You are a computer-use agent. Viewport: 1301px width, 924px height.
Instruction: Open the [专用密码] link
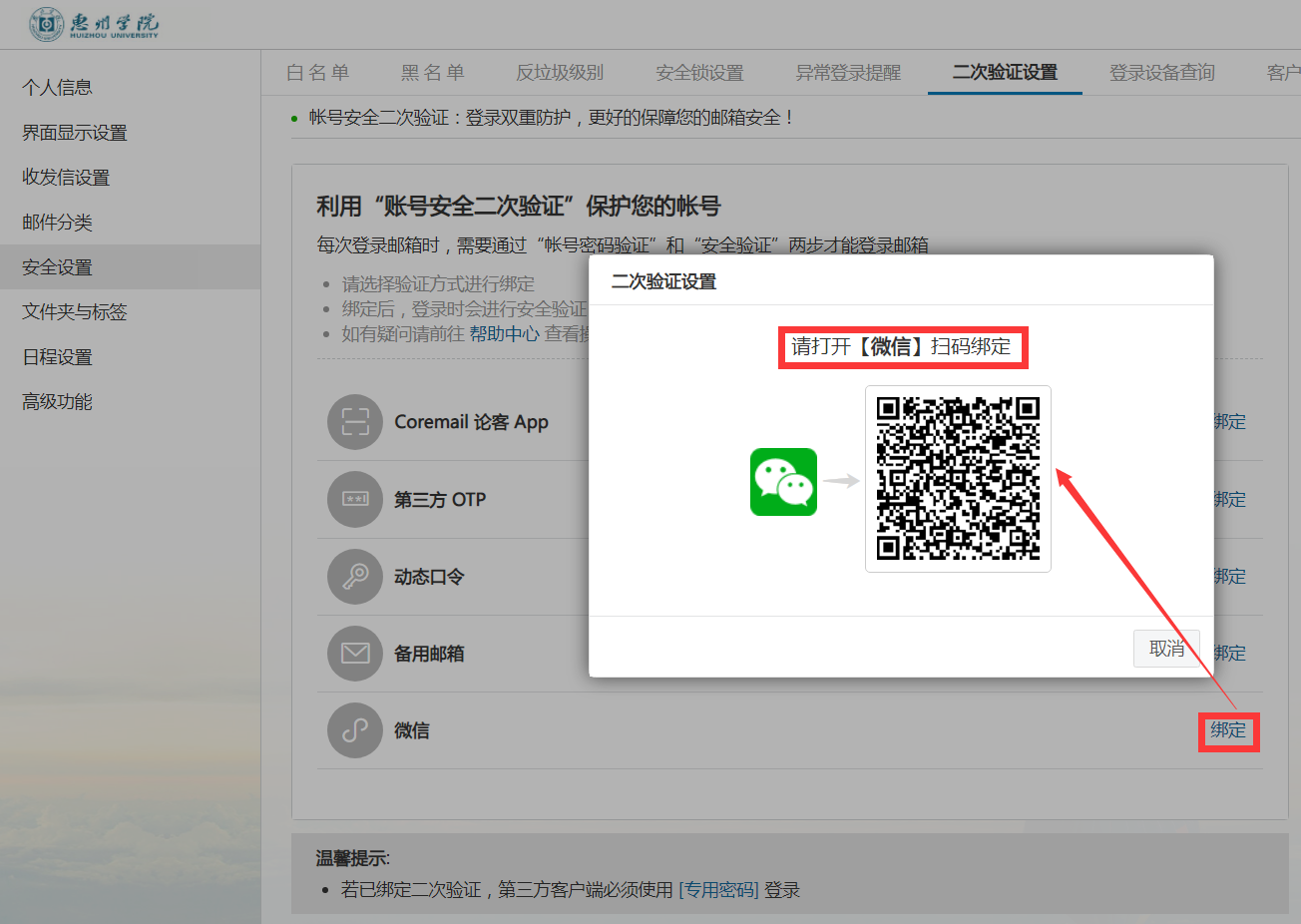[x=718, y=890]
